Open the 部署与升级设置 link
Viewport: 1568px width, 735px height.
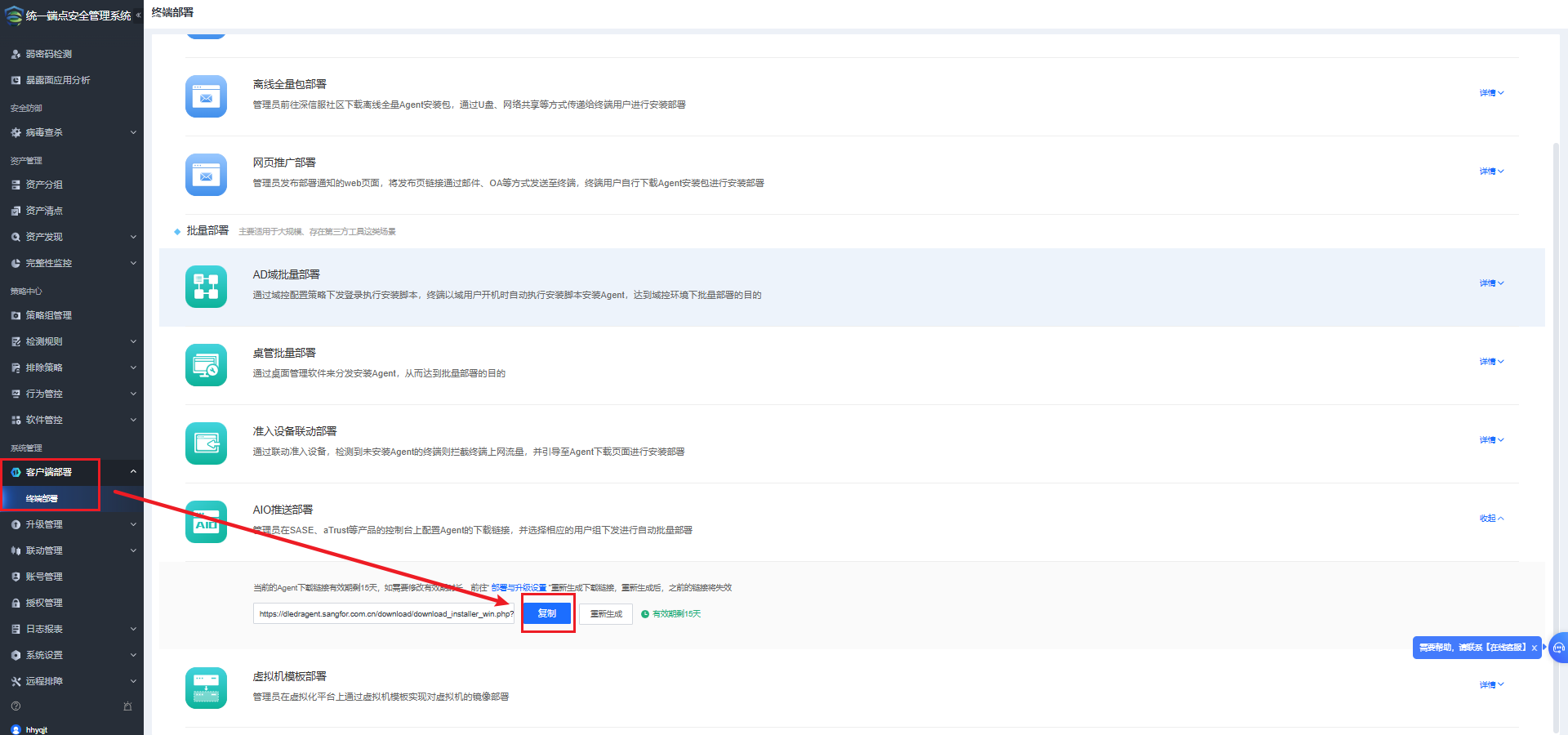(519, 588)
